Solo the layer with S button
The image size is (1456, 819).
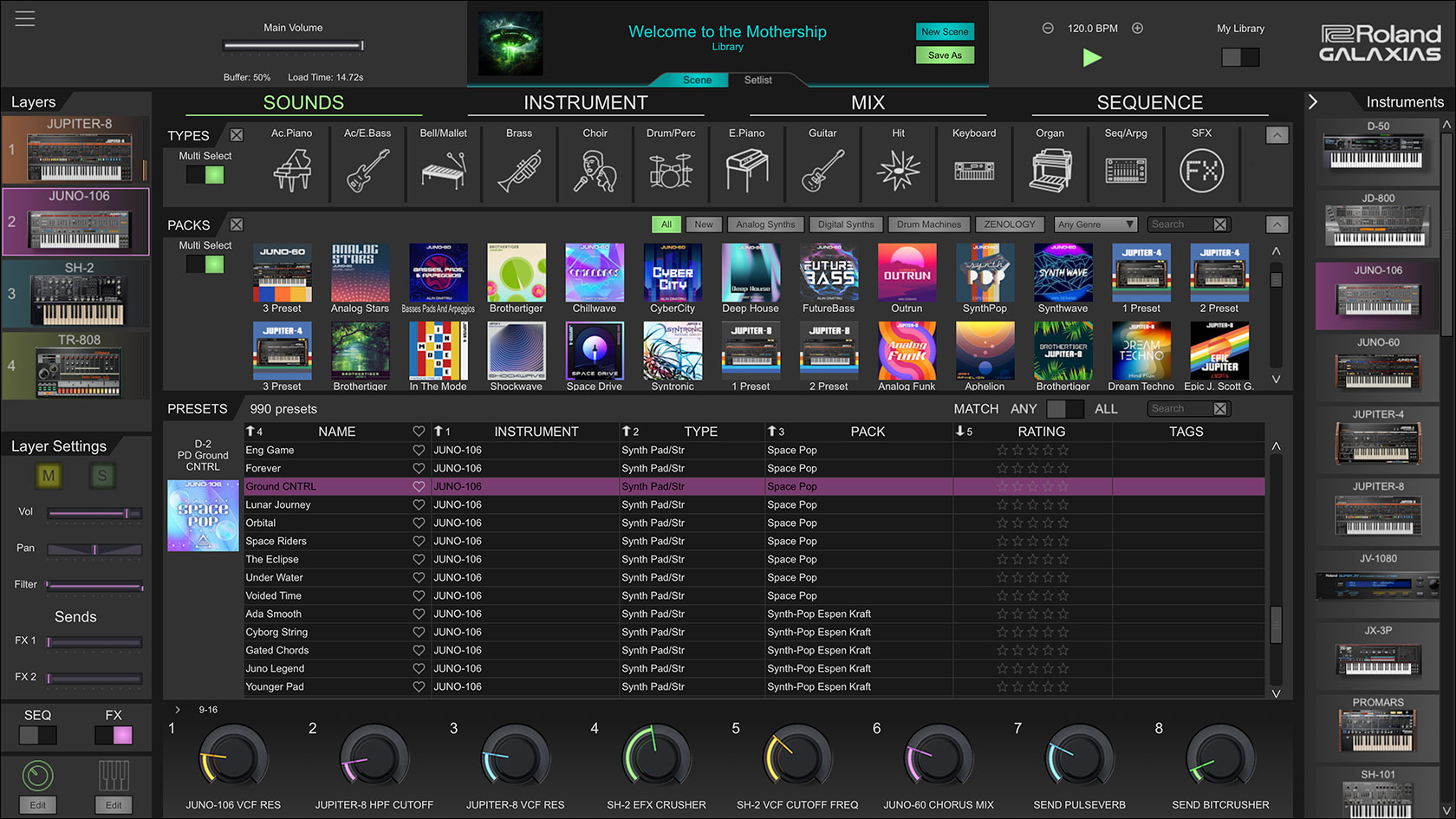[102, 475]
